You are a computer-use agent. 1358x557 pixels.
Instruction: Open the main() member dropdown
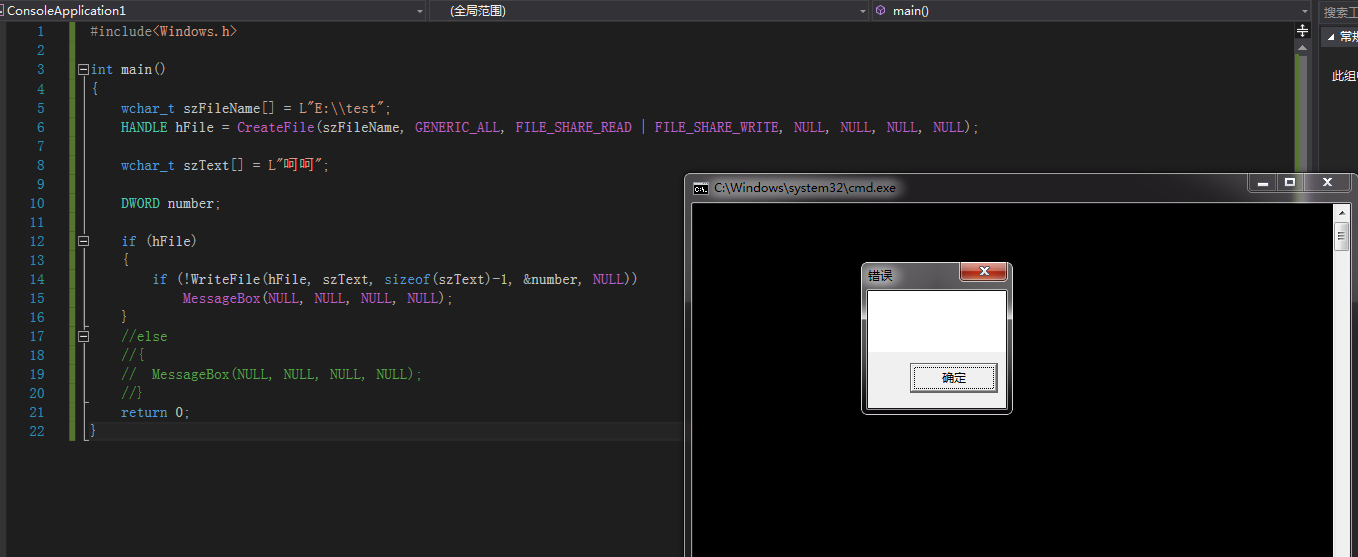coord(1091,10)
